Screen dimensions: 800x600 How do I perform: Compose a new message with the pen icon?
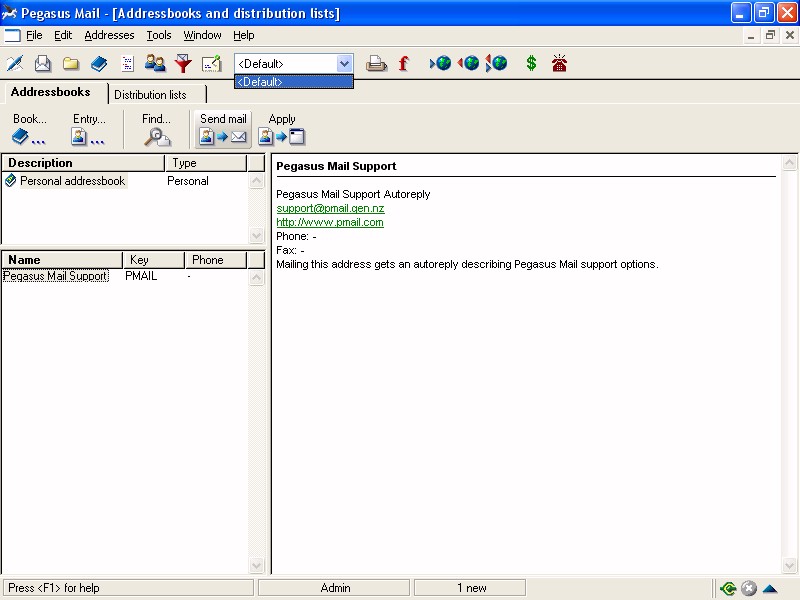(15, 64)
